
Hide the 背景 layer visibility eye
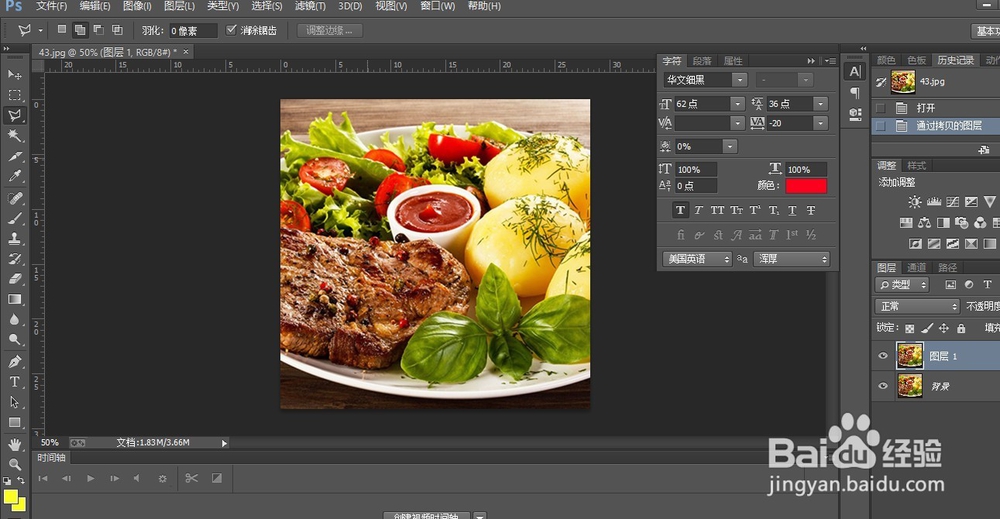coord(883,386)
